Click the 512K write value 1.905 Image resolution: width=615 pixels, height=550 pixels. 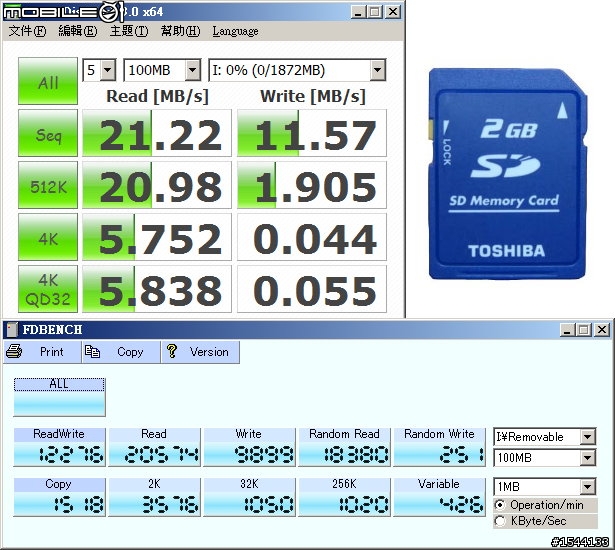[312, 185]
